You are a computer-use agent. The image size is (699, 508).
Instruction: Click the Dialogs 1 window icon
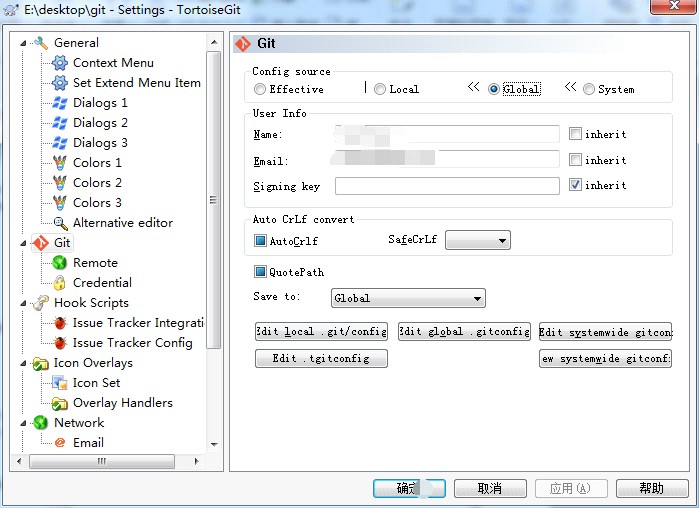coord(60,103)
